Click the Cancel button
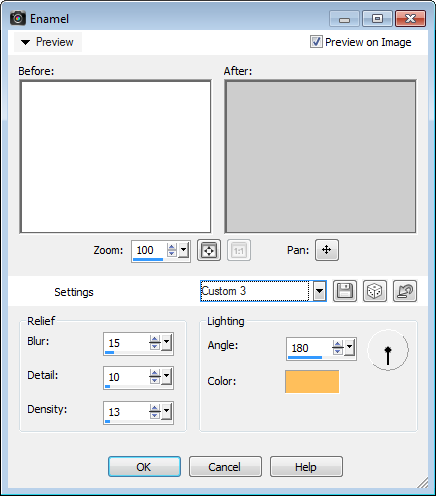 (x=225, y=467)
